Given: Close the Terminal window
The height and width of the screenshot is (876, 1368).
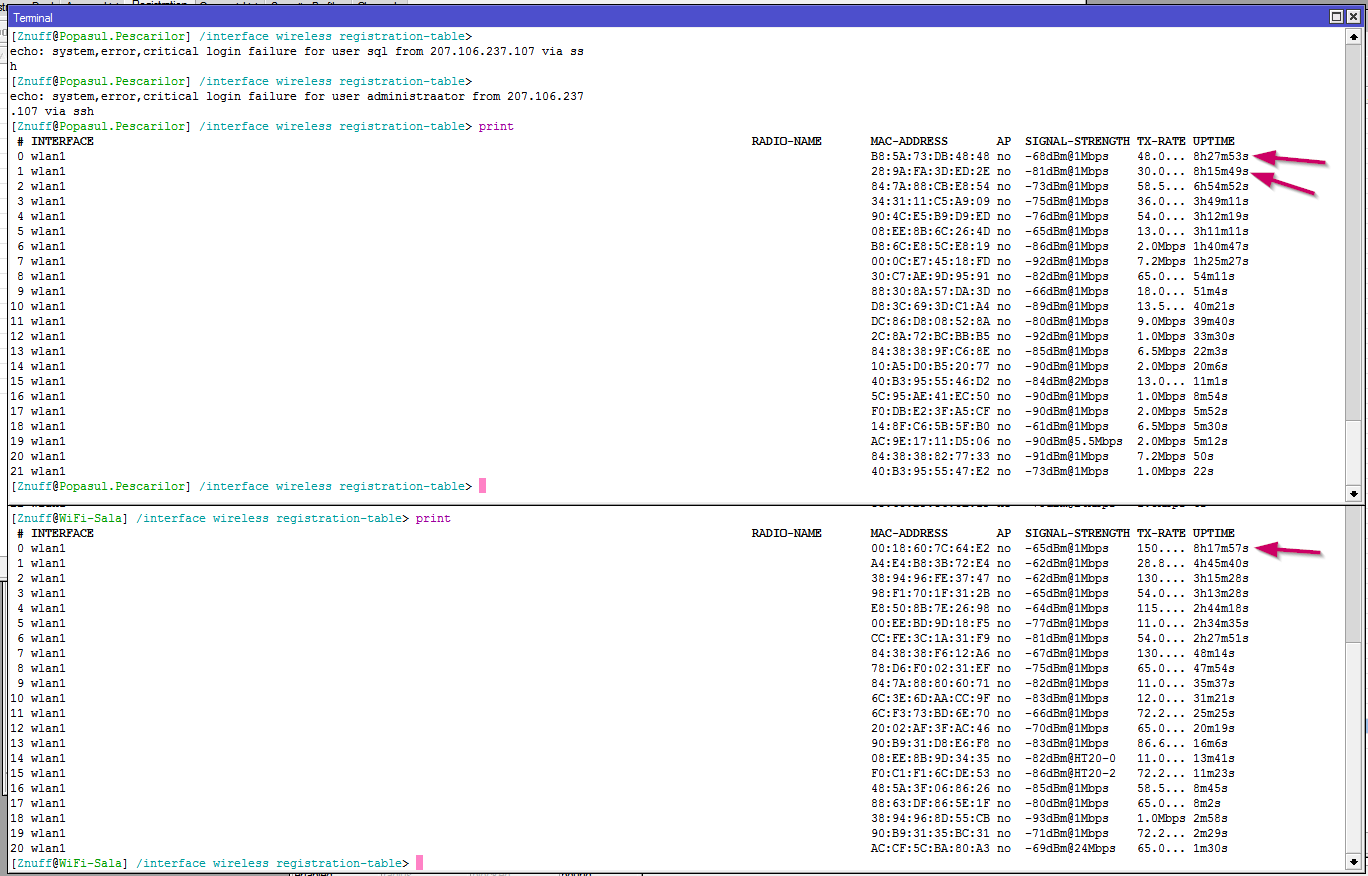Looking at the screenshot, I should pos(1351,17).
